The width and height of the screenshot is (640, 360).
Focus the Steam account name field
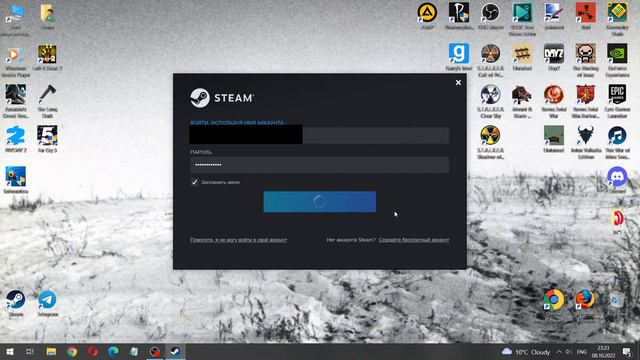click(320, 135)
